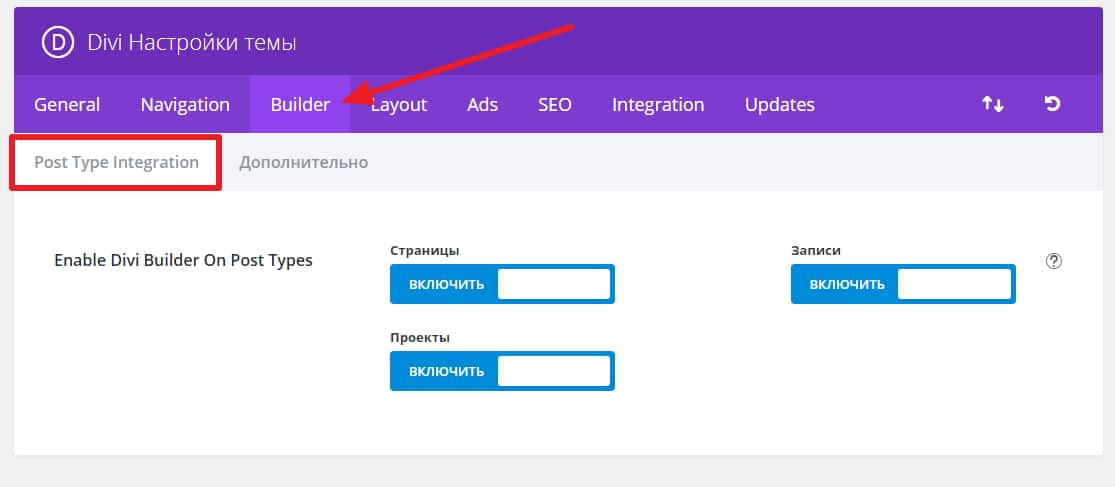Select the Post Type Integration sub-tab
Image resolution: width=1115 pixels, height=487 pixels.
pos(116,162)
